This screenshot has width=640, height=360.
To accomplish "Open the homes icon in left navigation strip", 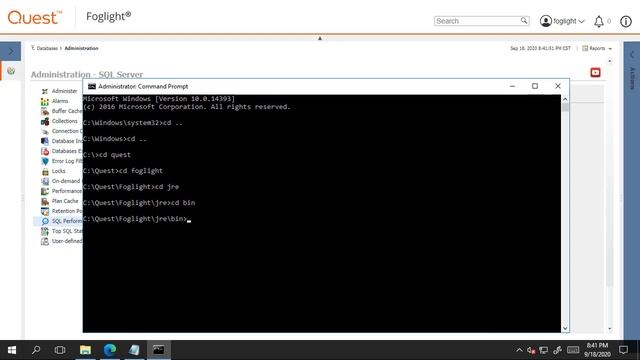I will click(x=11, y=71).
